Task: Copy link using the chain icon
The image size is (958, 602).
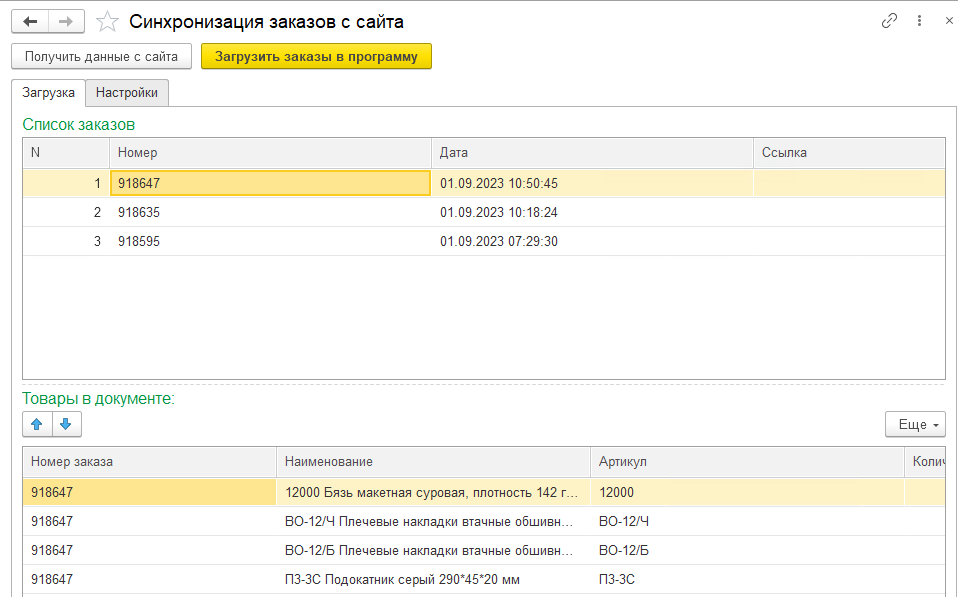Action: [x=889, y=21]
